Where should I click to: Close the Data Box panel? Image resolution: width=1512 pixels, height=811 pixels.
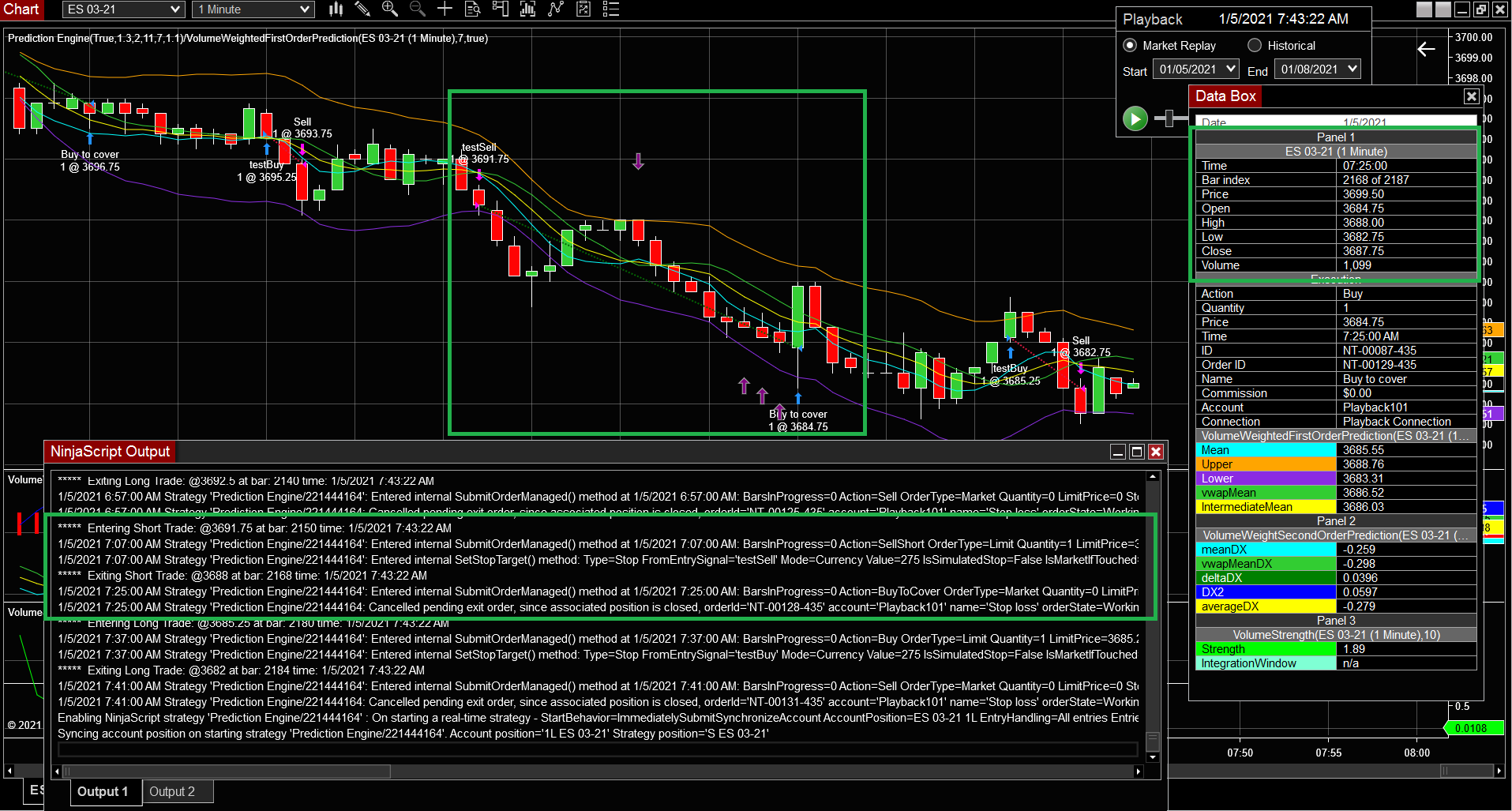click(1471, 96)
